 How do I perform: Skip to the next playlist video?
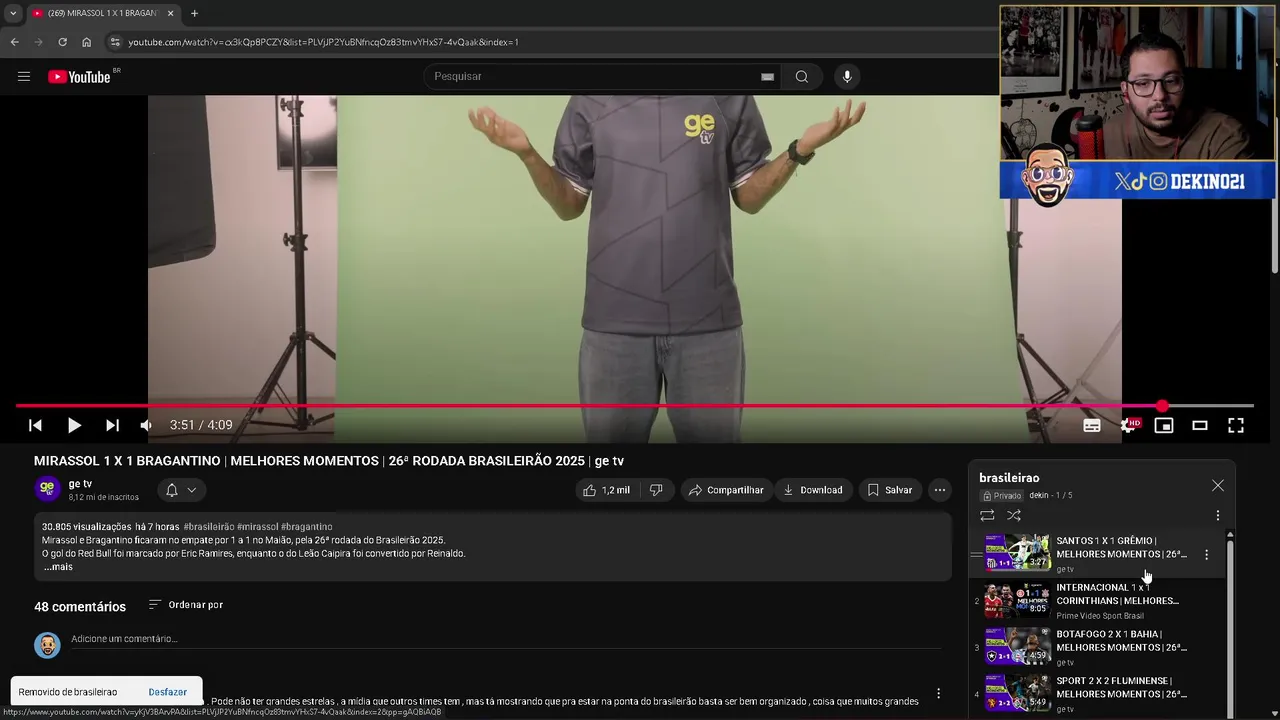click(x=112, y=425)
